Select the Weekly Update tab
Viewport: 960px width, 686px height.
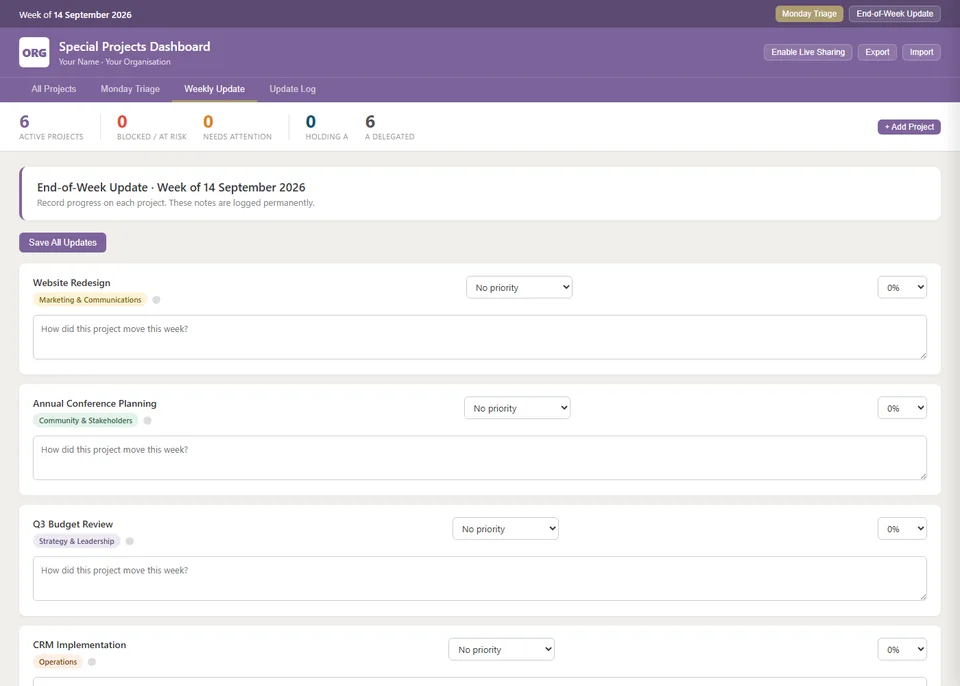[214, 89]
